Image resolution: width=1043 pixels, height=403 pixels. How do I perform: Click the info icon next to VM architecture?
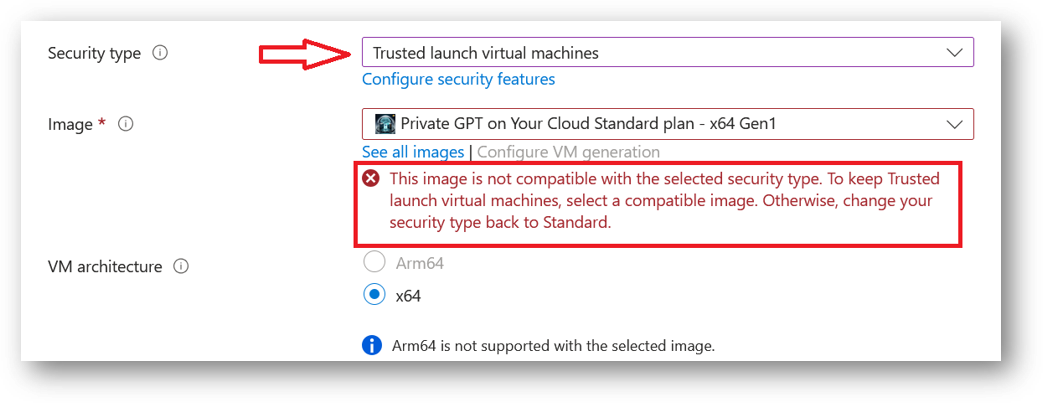click(181, 267)
